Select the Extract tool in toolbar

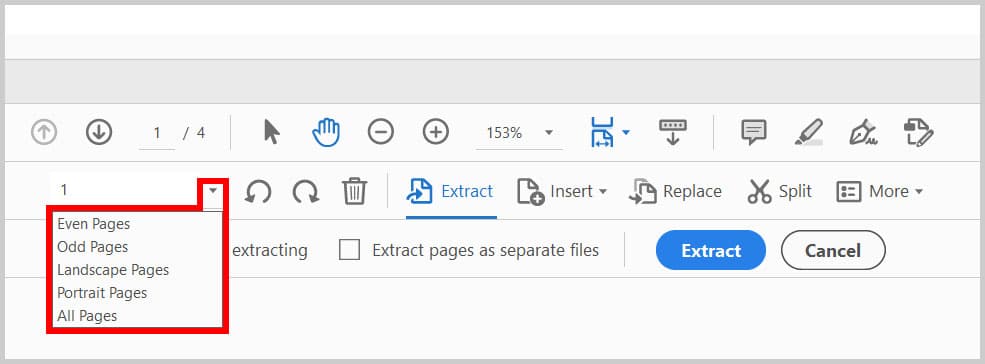click(x=450, y=191)
